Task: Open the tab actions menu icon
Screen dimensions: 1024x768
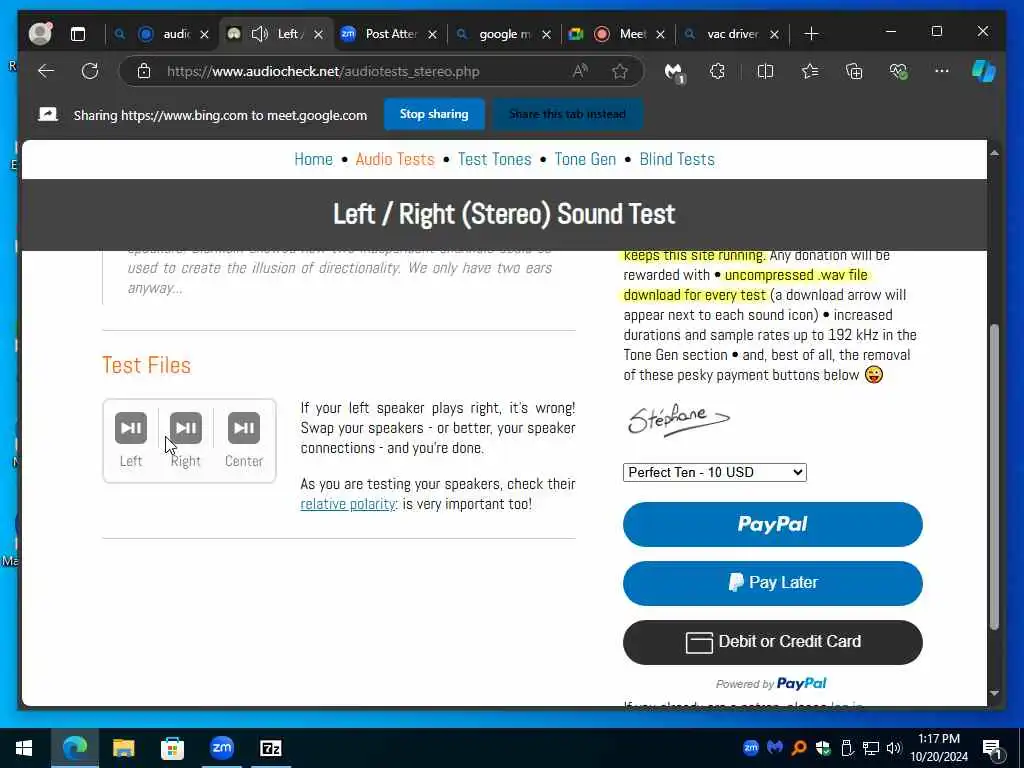Action: [78, 34]
